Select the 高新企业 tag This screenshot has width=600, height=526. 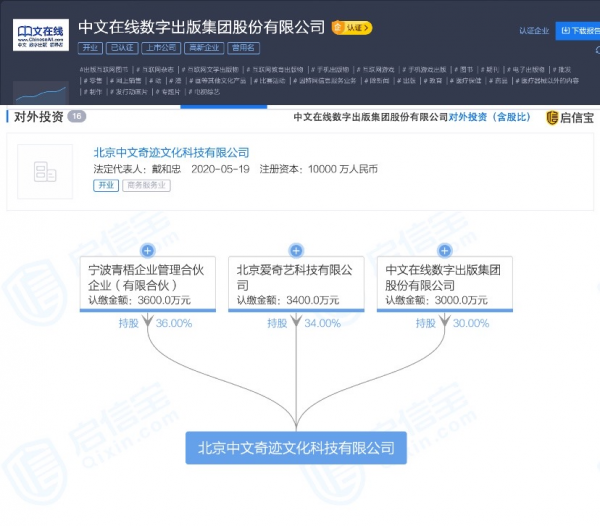204,48
